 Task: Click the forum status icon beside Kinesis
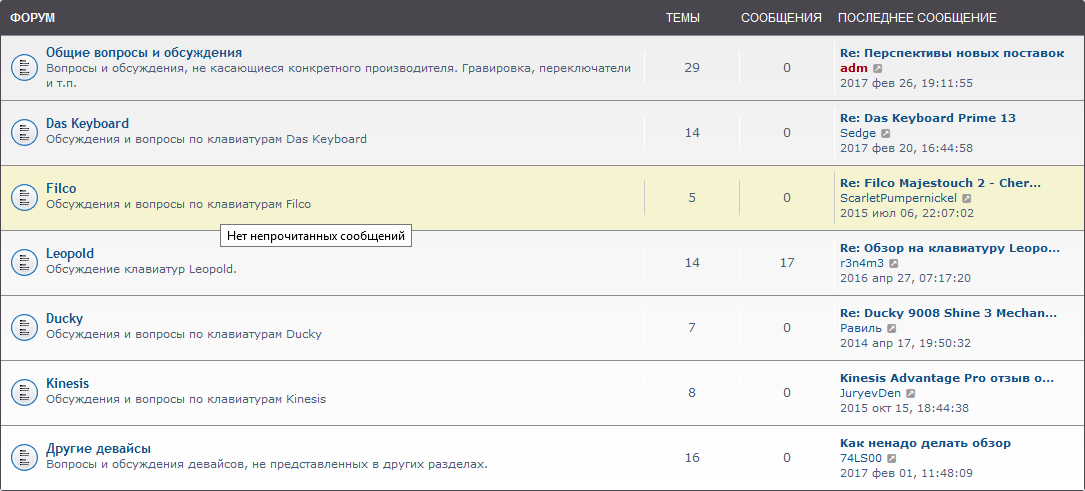coord(24,392)
